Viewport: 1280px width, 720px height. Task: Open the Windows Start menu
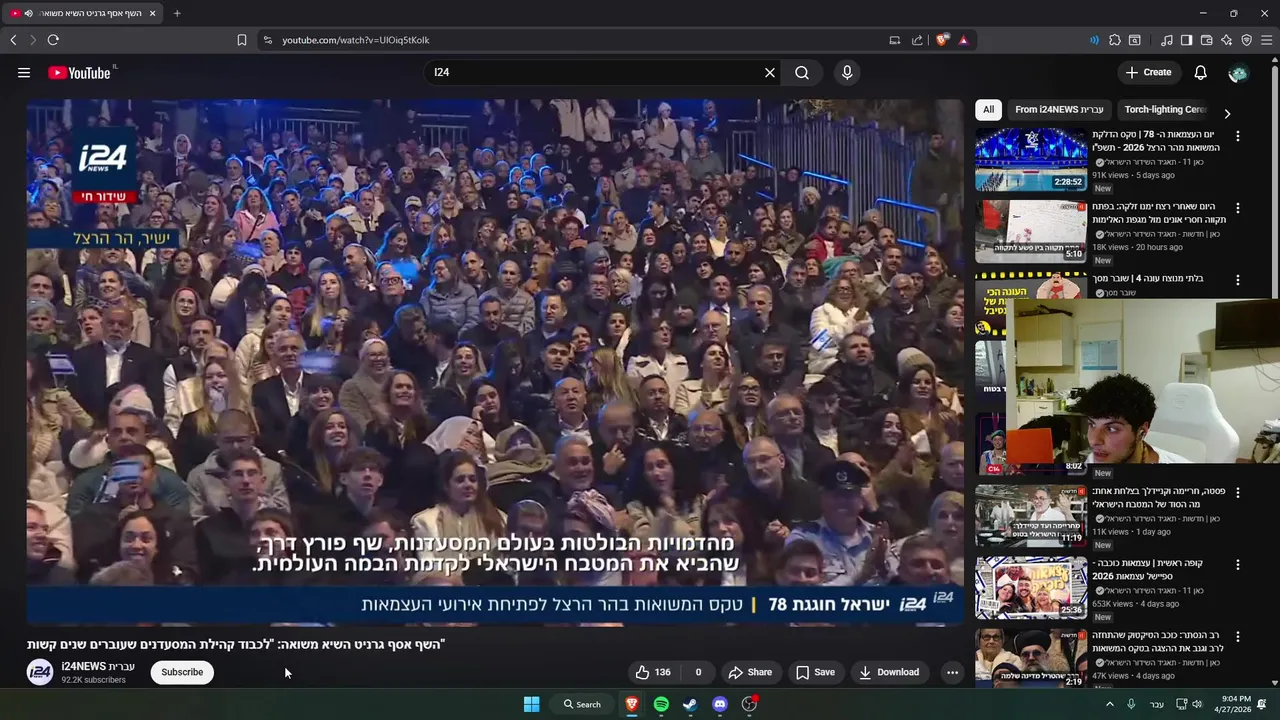click(x=532, y=704)
